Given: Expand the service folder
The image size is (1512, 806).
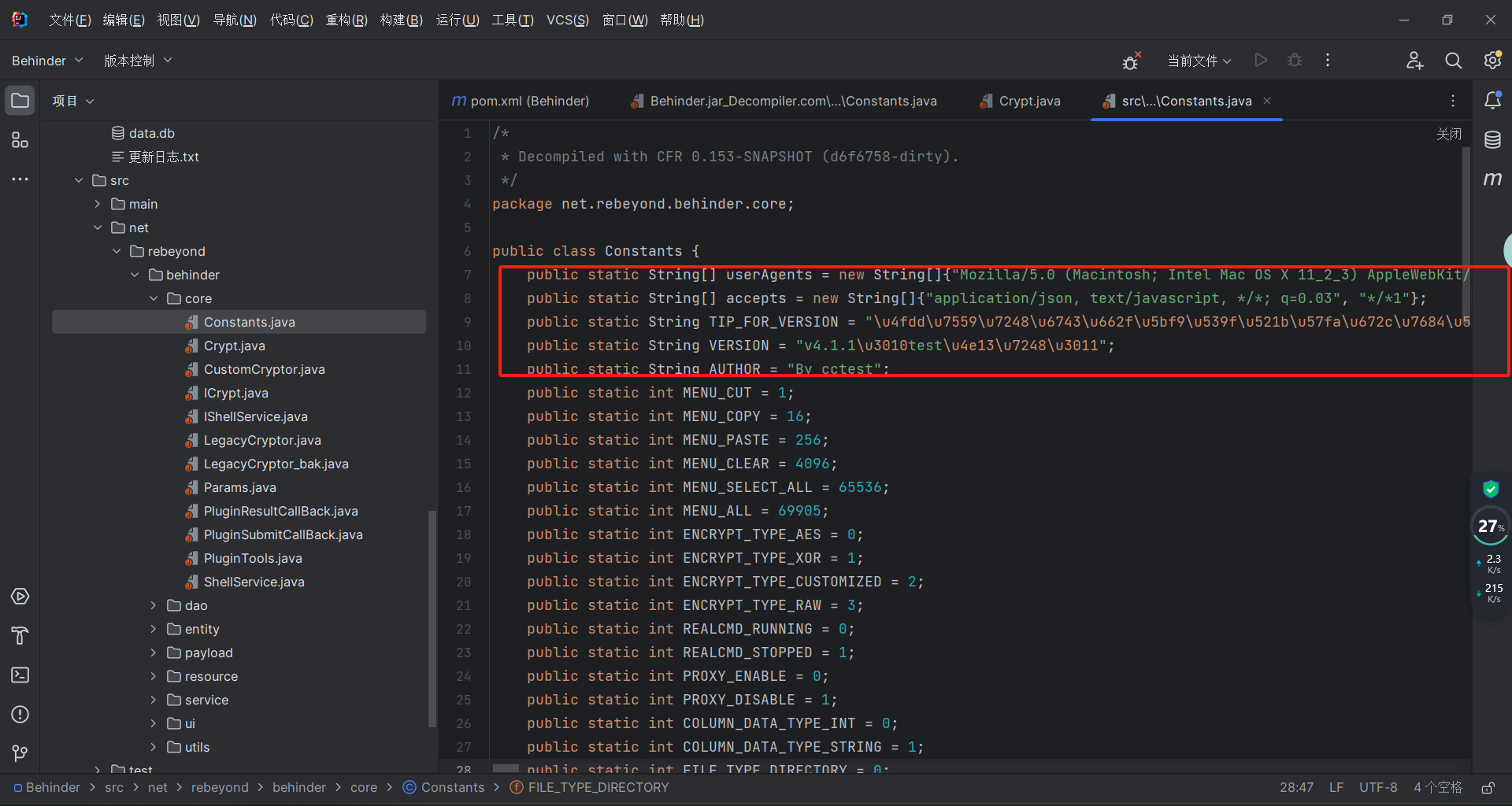Looking at the screenshot, I should [154, 700].
